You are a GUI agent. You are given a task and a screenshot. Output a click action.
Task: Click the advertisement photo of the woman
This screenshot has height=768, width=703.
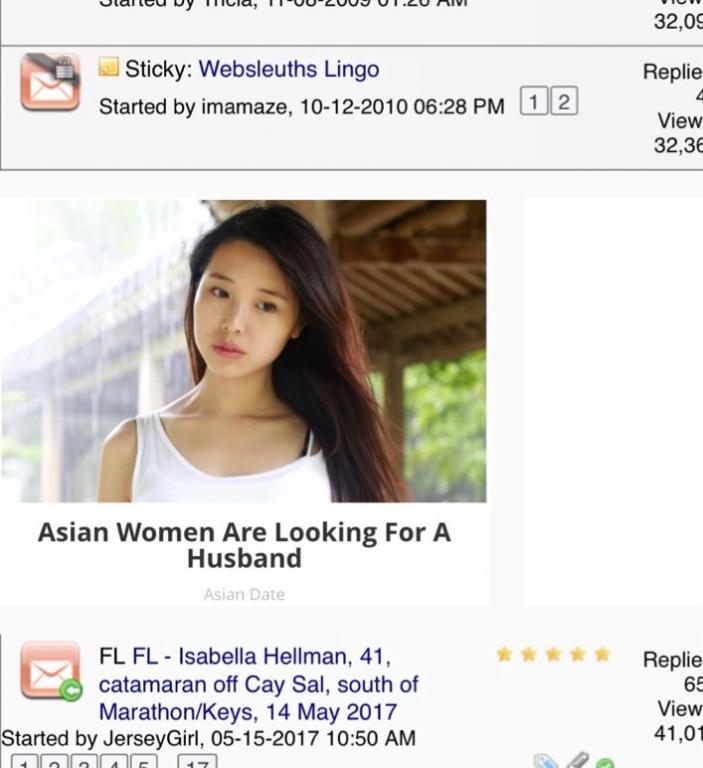click(243, 351)
